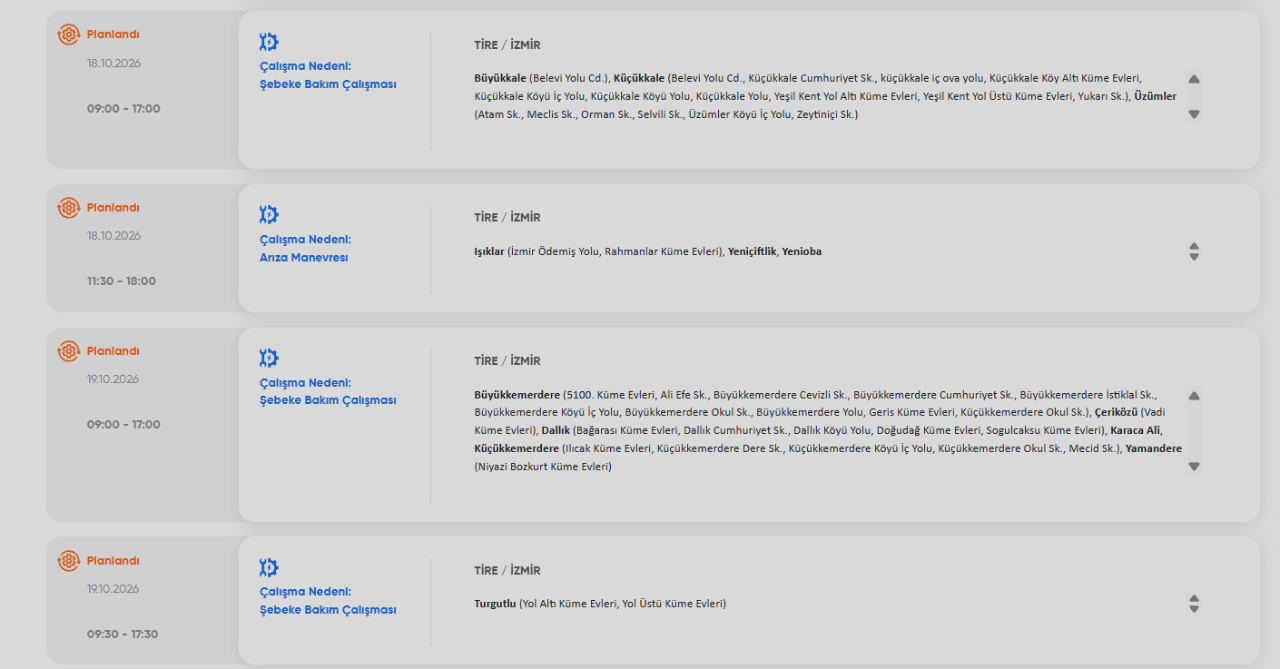Viewport: 1280px width, 669px height.
Task: Click the up arrow next to the Işıklar address list
Action: tap(1194, 246)
